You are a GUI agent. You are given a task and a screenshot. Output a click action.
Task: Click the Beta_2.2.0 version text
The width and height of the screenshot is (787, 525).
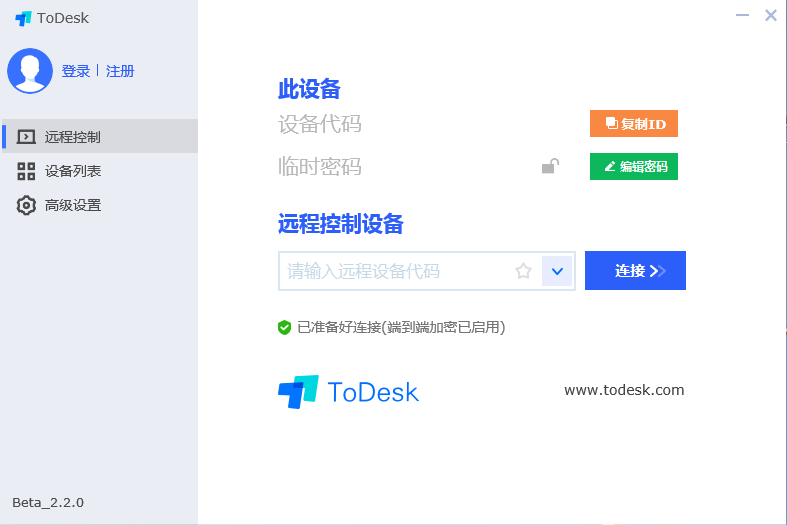point(48,502)
